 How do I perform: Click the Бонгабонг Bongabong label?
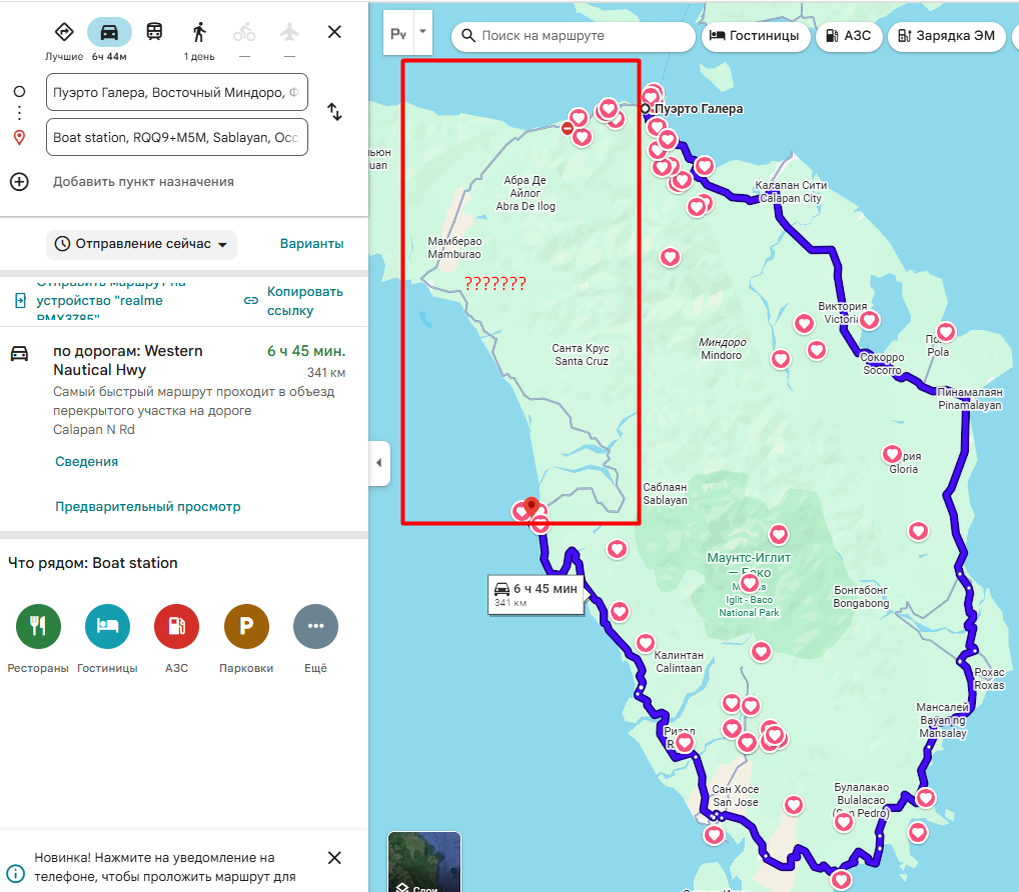coord(861,596)
